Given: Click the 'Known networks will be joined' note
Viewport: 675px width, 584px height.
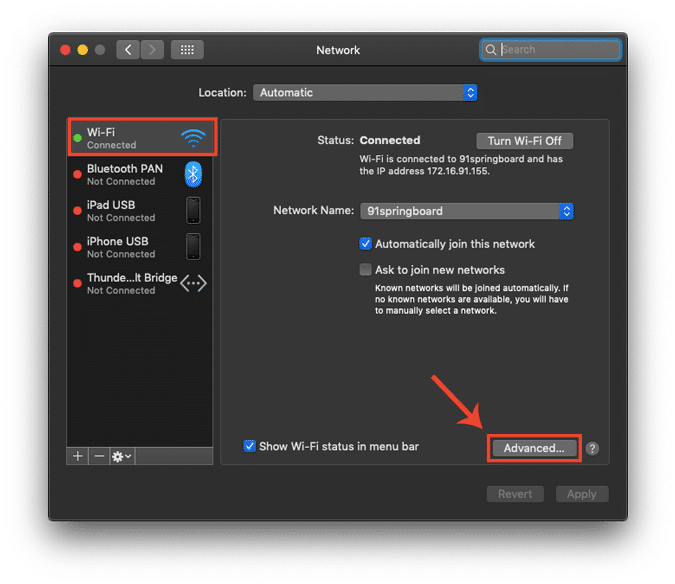Looking at the screenshot, I should (x=472, y=299).
